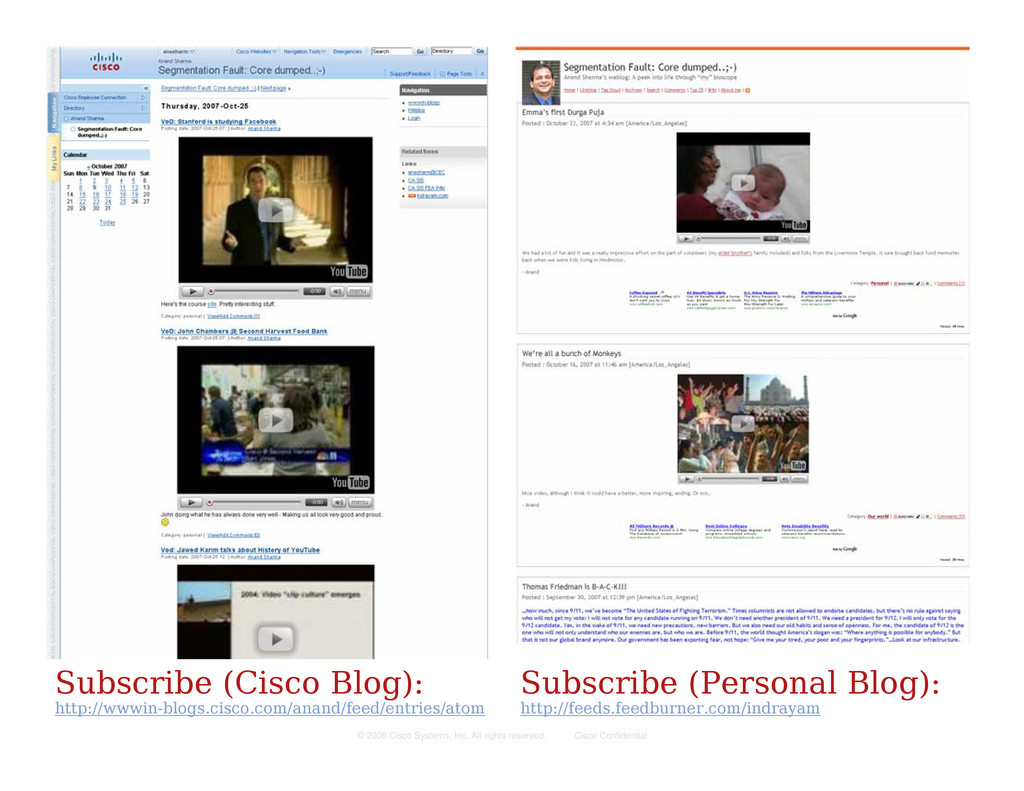Click orange RSS icon beside indrayam.com link
Viewport: 1024px width, 791px height.
[411, 196]
